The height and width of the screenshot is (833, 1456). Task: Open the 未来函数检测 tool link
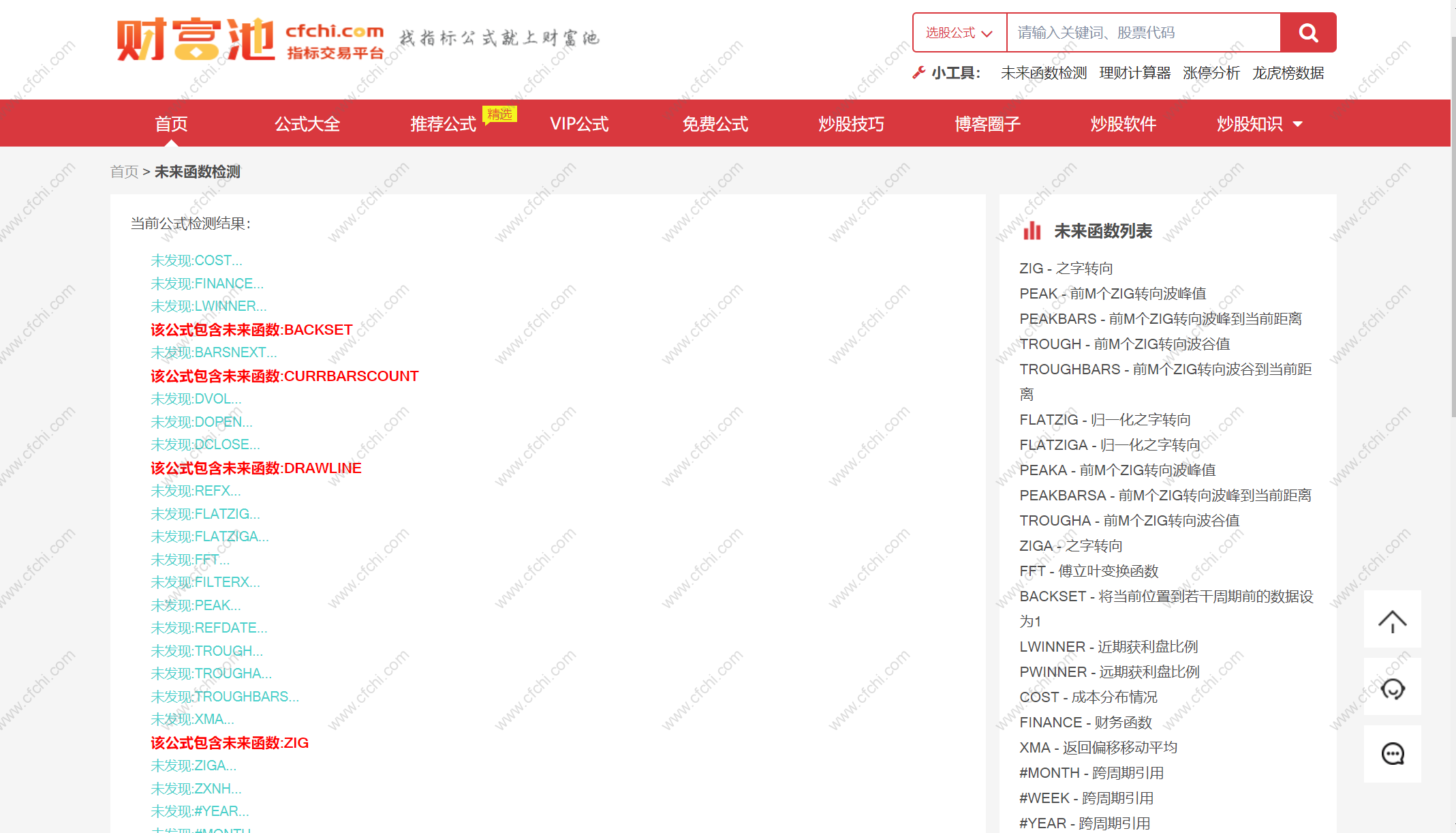(x=1043, y=73)
